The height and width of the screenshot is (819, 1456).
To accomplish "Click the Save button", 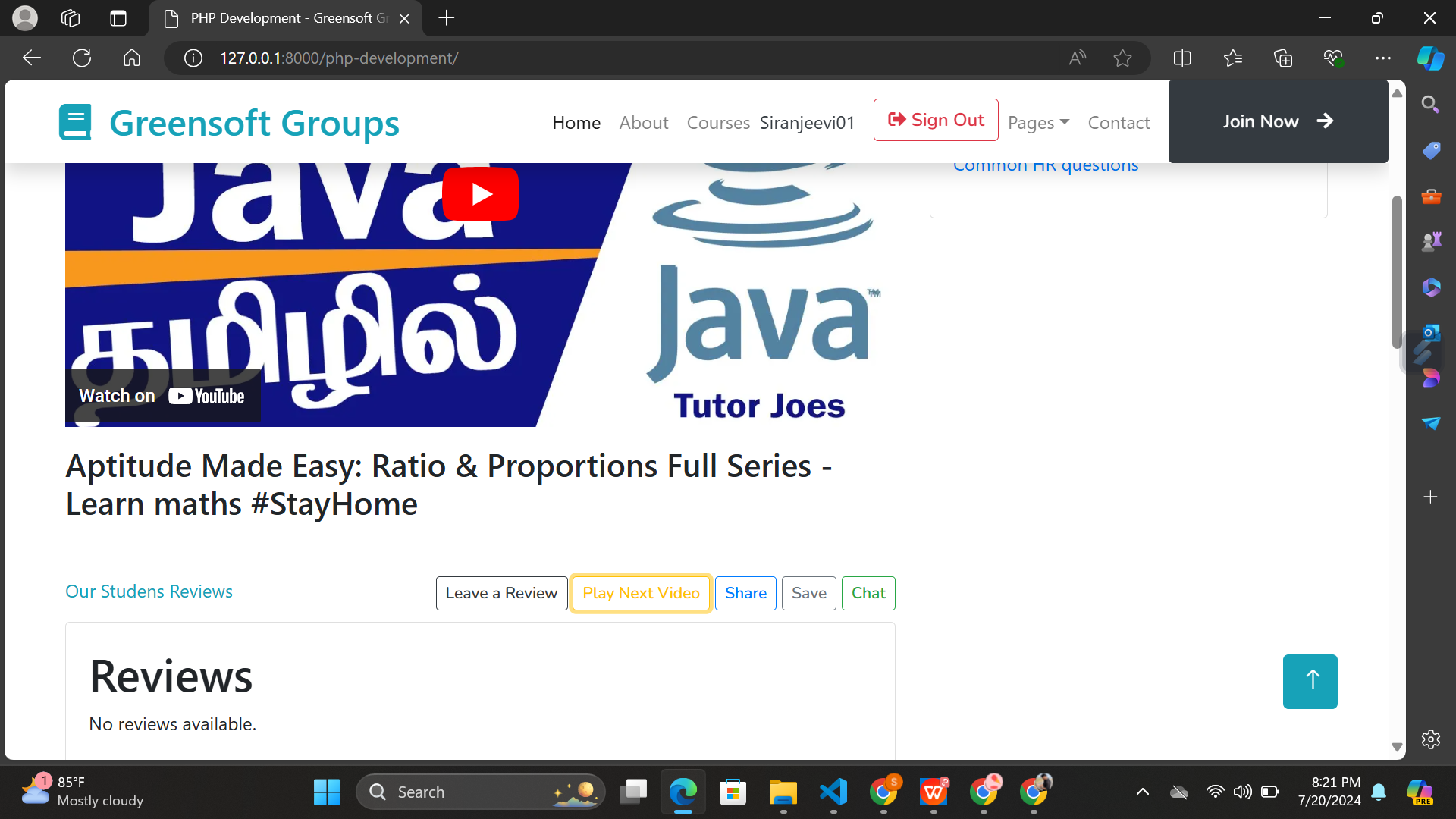I will pyautogui.click(x=809, y=593).
